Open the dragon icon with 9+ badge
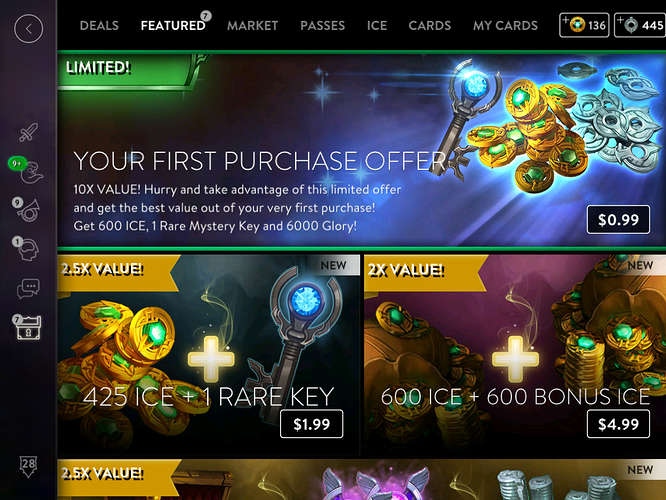Image resolution: width=666 pixels, height=500 pixels. coord(28,171)
